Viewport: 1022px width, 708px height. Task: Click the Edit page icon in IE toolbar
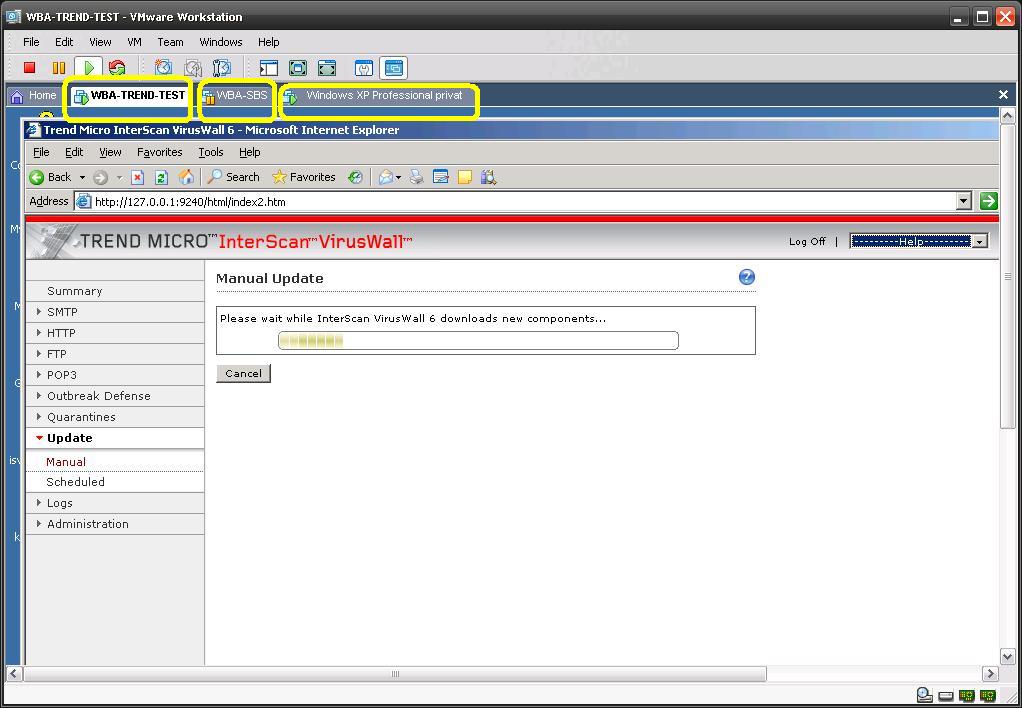[441, 177]
